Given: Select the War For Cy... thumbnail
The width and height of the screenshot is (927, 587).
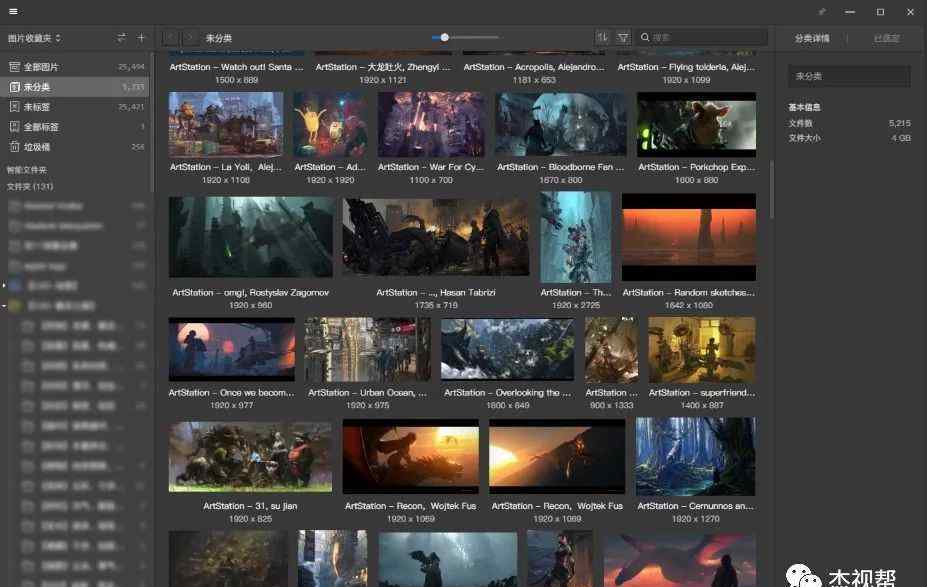Looking at the screenshot, I should (x=431, y=124).
